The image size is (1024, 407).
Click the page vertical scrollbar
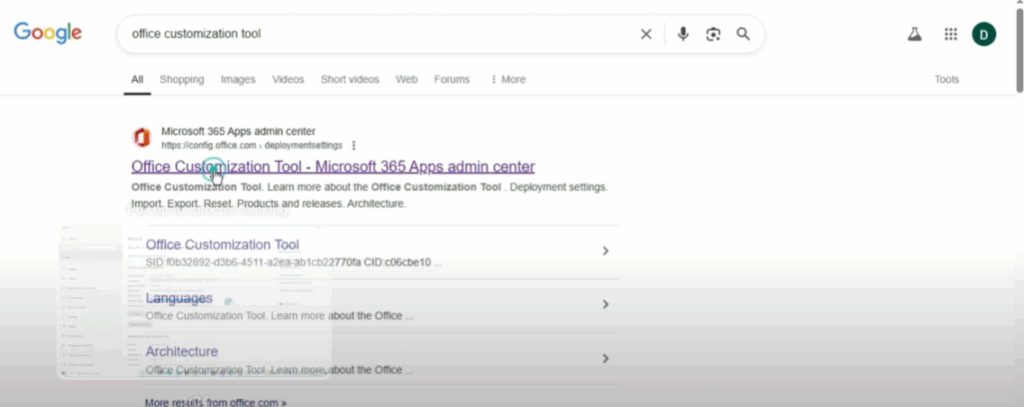1019,49
